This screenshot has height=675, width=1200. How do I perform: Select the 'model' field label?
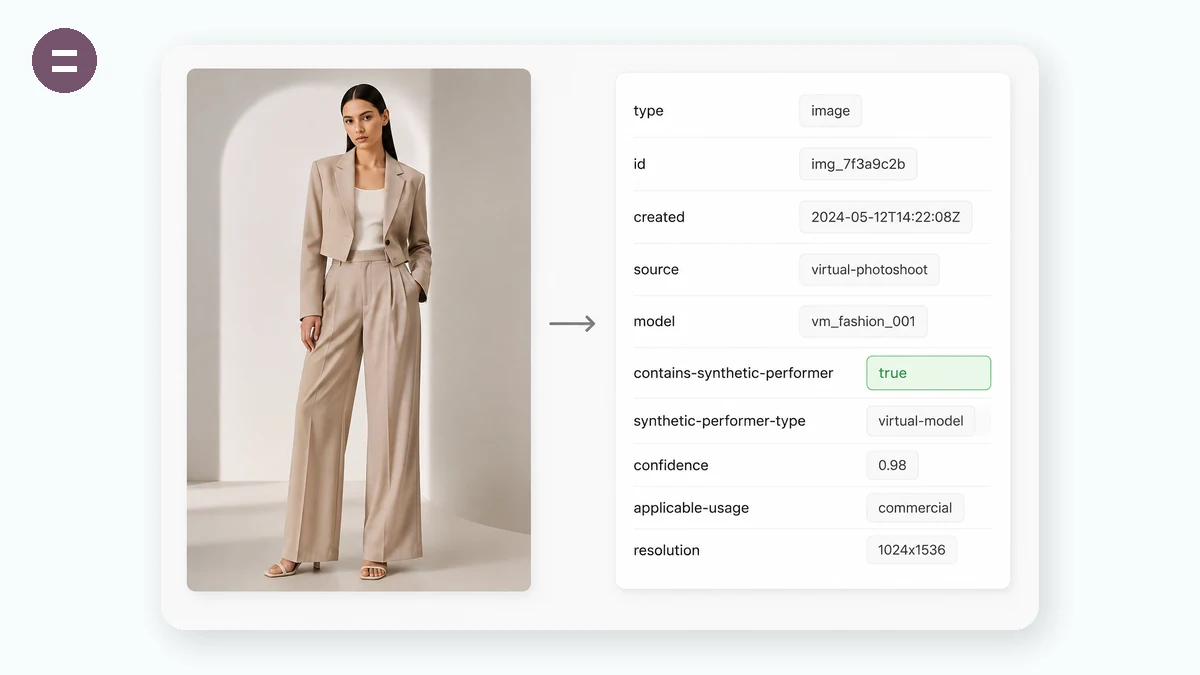click(x=654, y=322)
